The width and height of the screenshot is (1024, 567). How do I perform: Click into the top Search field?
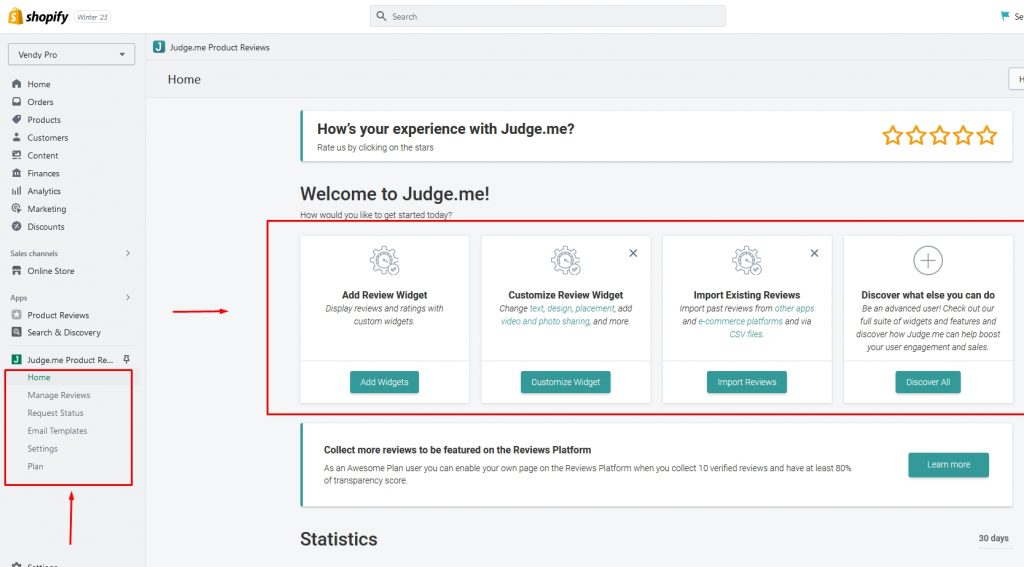coord(548,16)
